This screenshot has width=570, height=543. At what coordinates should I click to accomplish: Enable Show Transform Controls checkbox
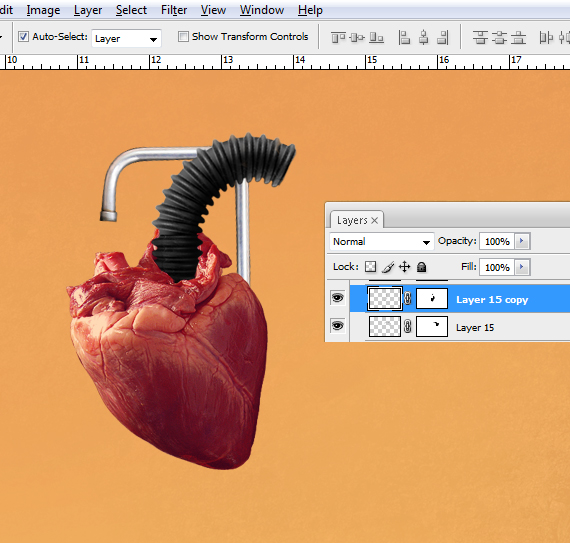pos(183,36)
